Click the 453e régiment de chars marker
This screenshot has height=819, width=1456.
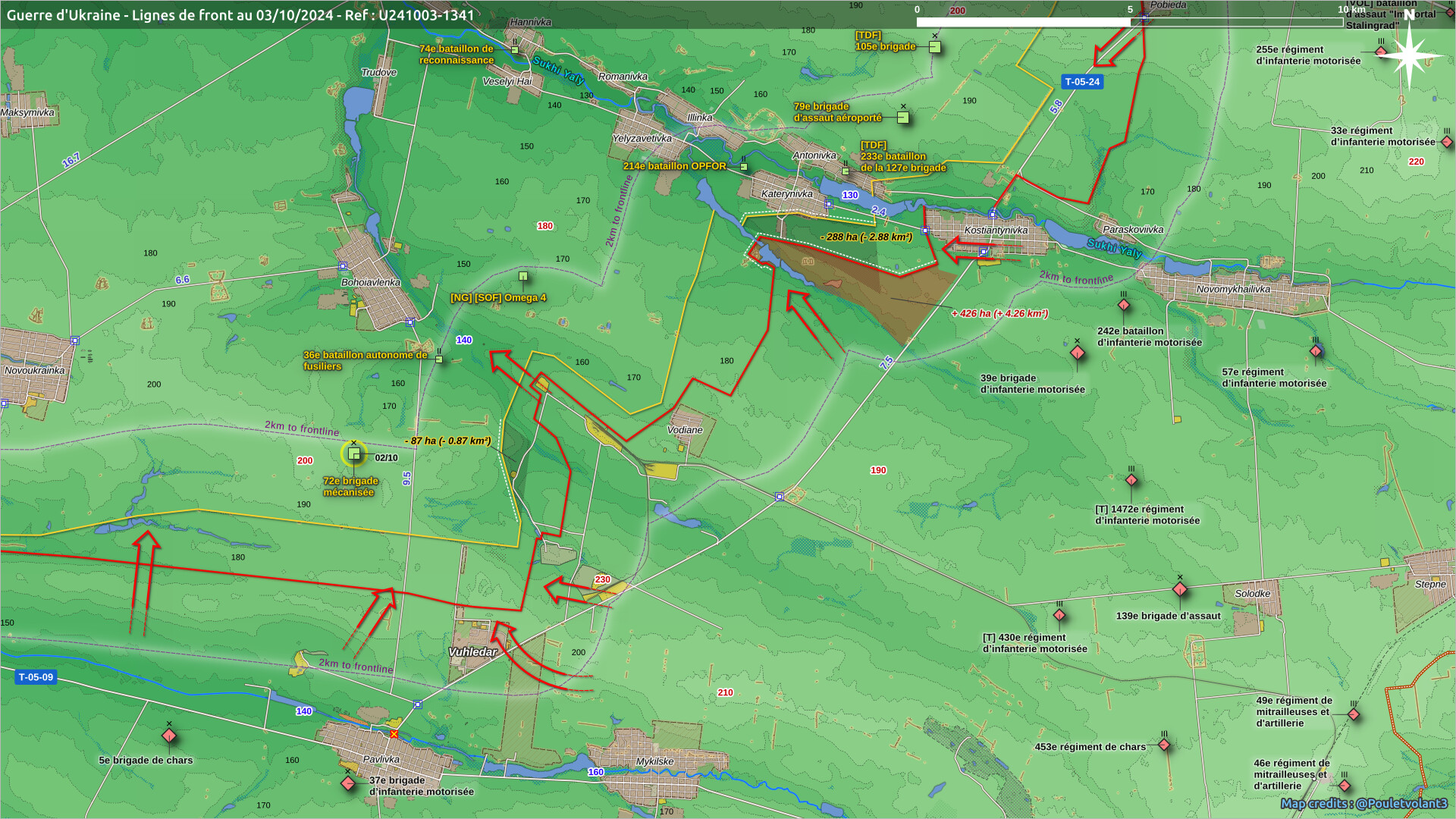[x=1164, y=745]
